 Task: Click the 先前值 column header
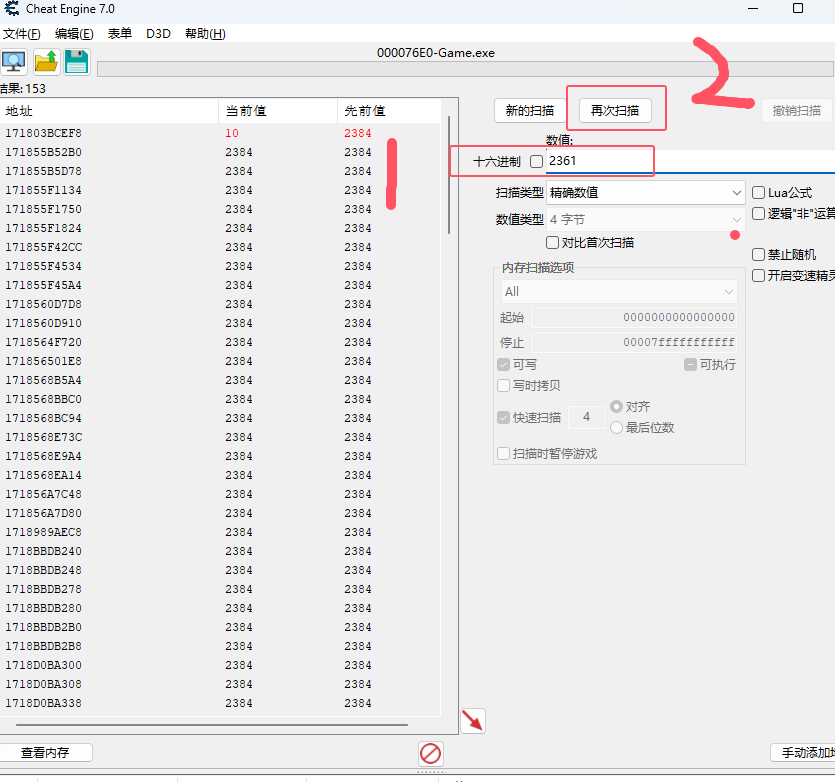click(x=389, y=111)
